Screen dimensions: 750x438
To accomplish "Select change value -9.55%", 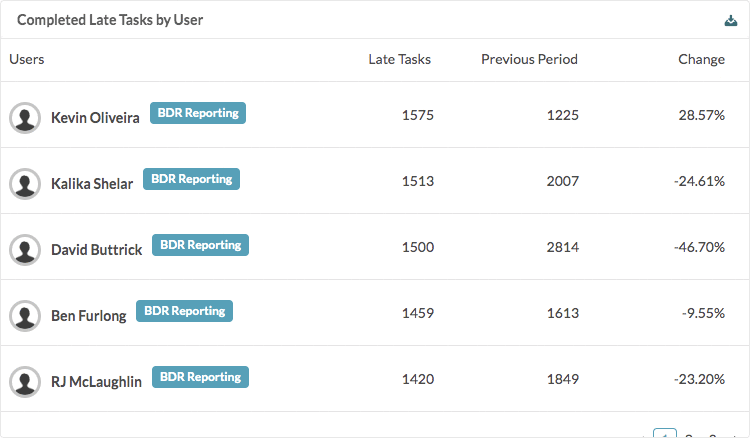I will coord(703,313).
